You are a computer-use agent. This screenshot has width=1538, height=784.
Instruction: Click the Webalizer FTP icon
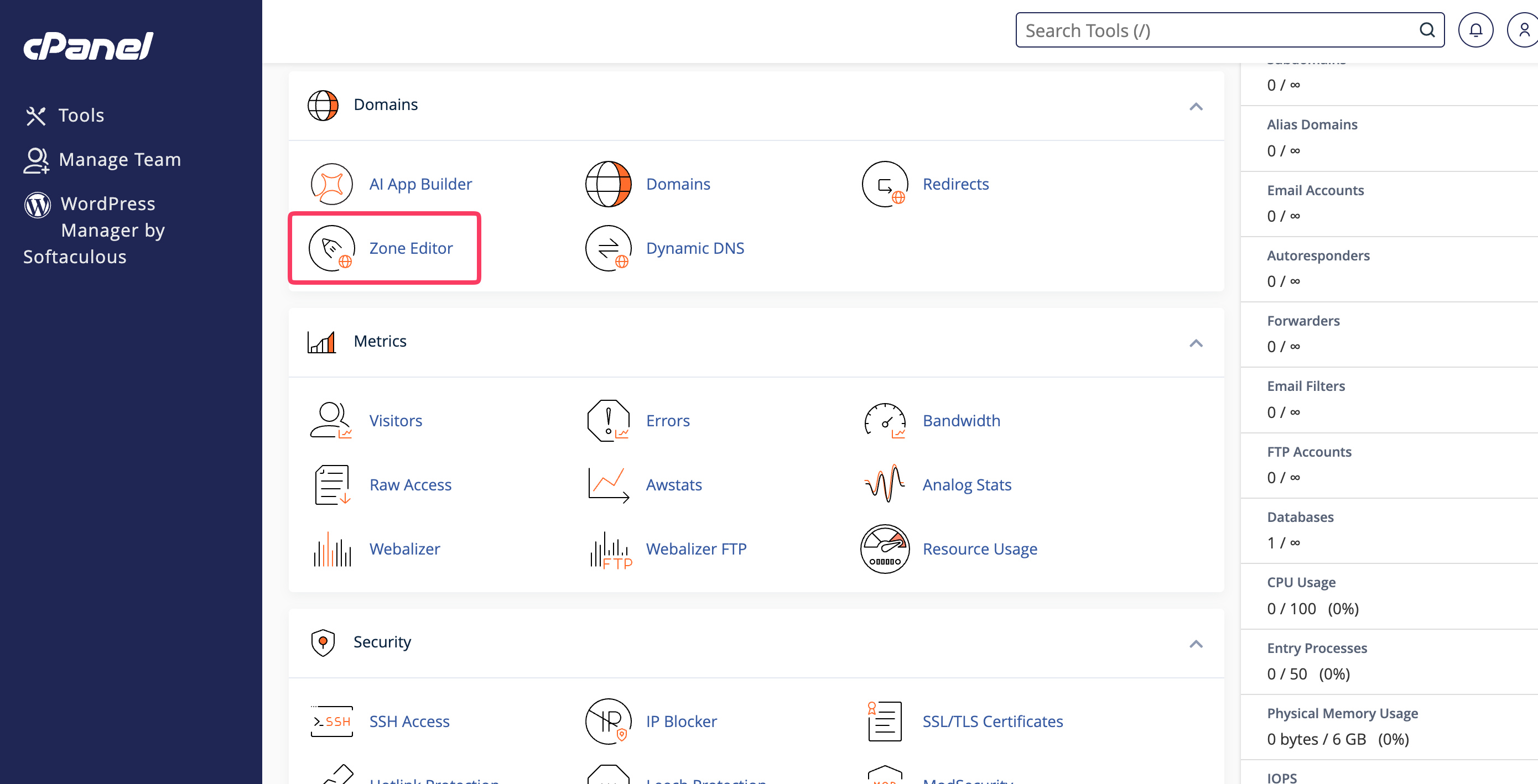click(x=610, y=550)
